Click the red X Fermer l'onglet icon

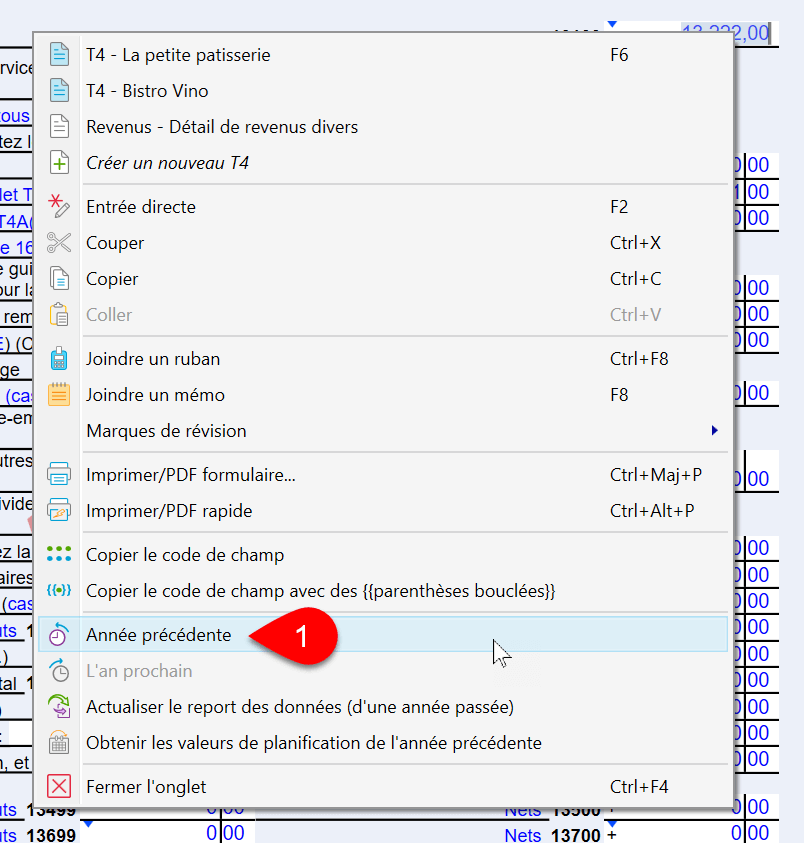(59, 787)
